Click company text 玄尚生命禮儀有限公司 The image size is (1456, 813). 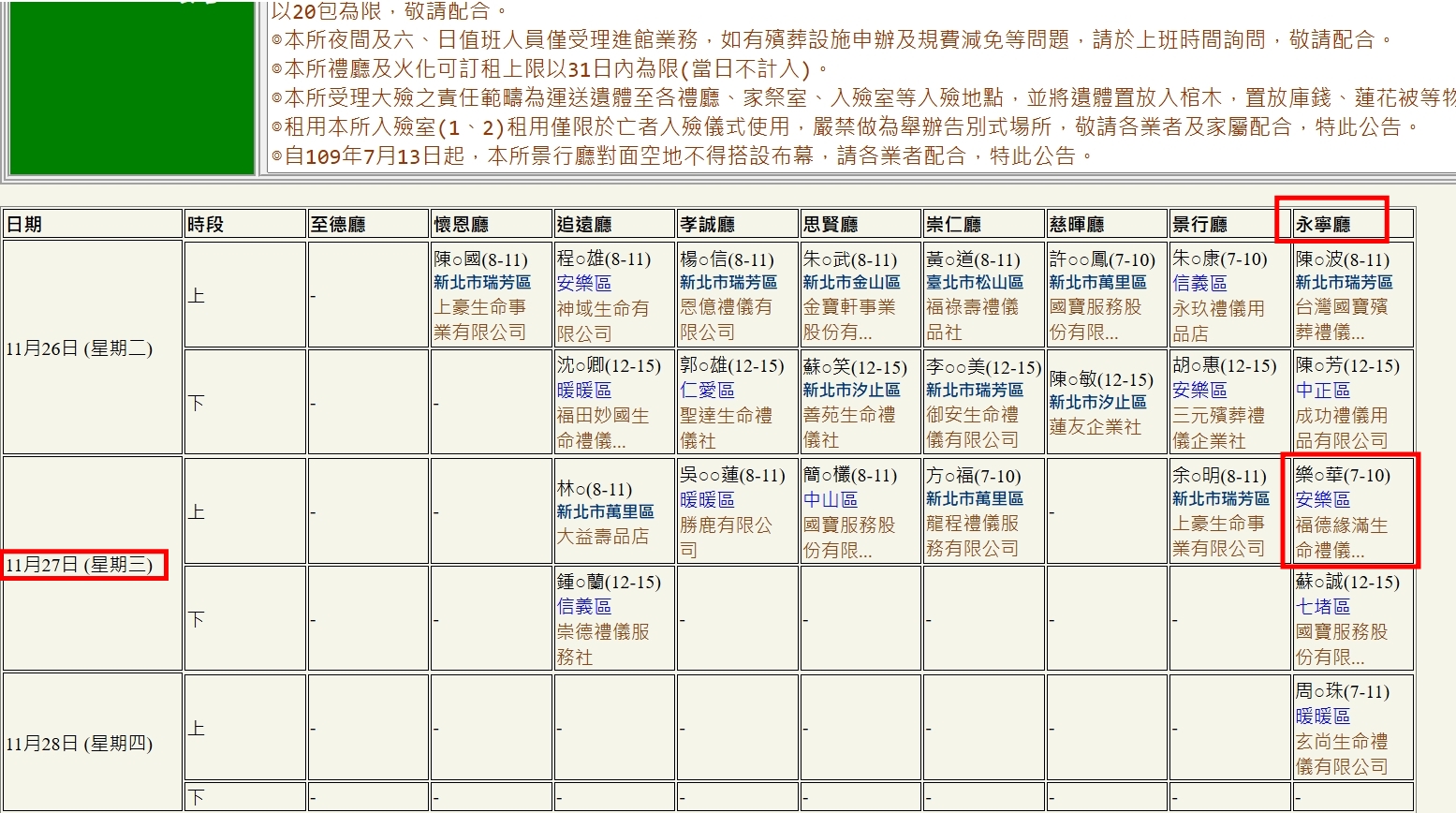(x=1342, y=754)
